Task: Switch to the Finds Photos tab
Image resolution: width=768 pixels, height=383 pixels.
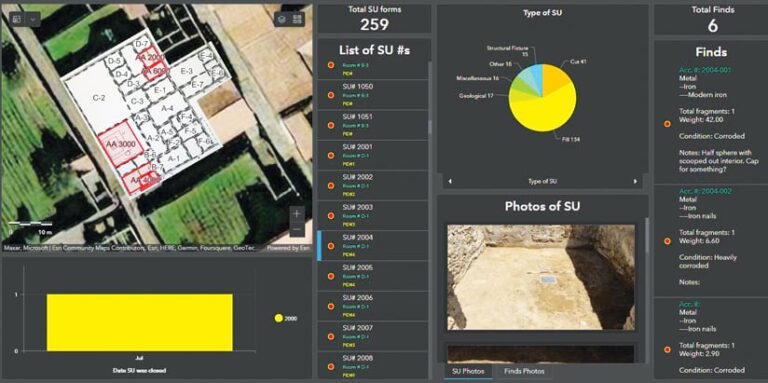Action: point(524,371)
